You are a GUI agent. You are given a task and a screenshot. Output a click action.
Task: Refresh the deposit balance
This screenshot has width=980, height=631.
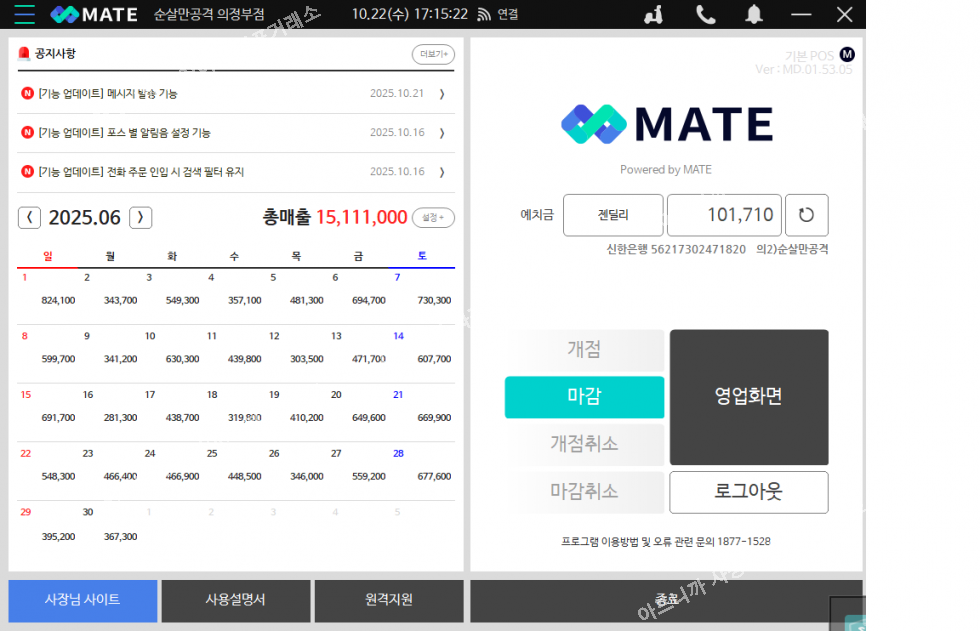806,215
